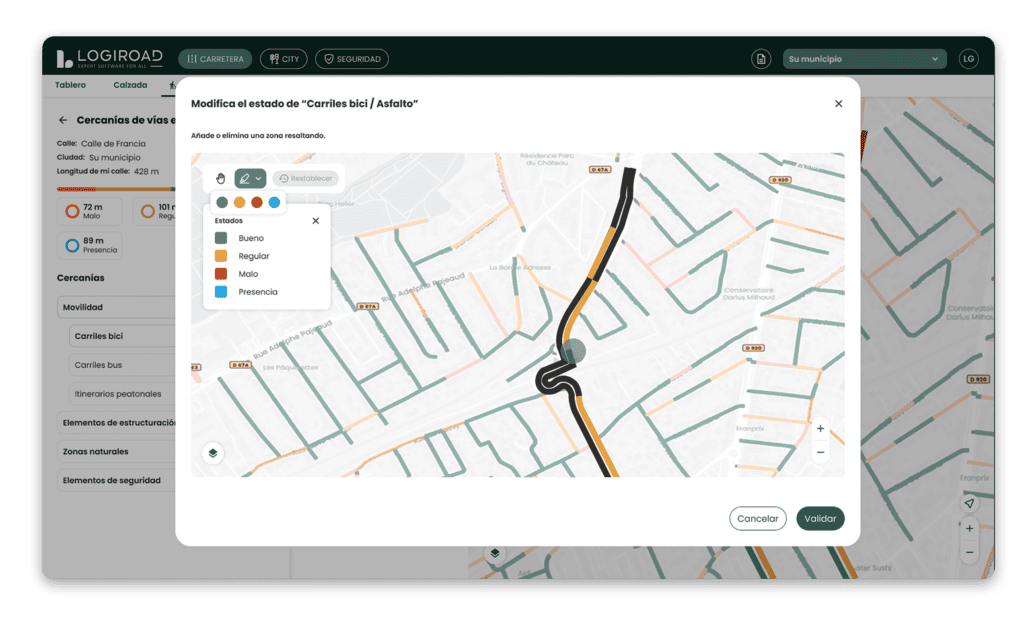1024x620 pixels.
Task: Open the pen draw tool dropdown
Action: pos(250,178)
